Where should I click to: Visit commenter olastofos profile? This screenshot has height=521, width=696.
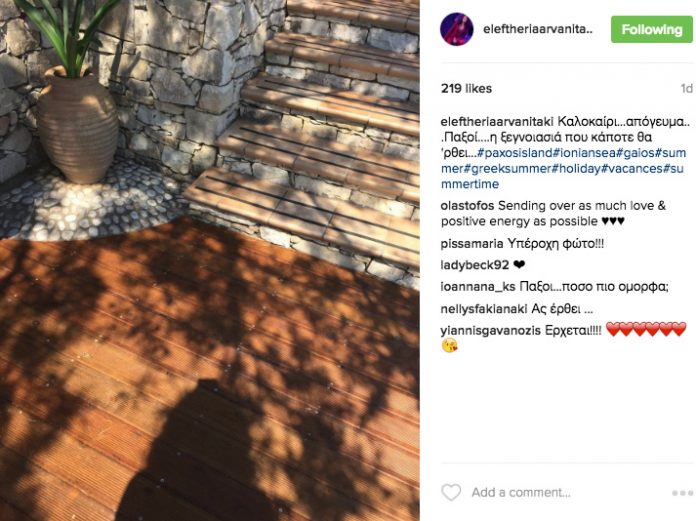point(467,206)
